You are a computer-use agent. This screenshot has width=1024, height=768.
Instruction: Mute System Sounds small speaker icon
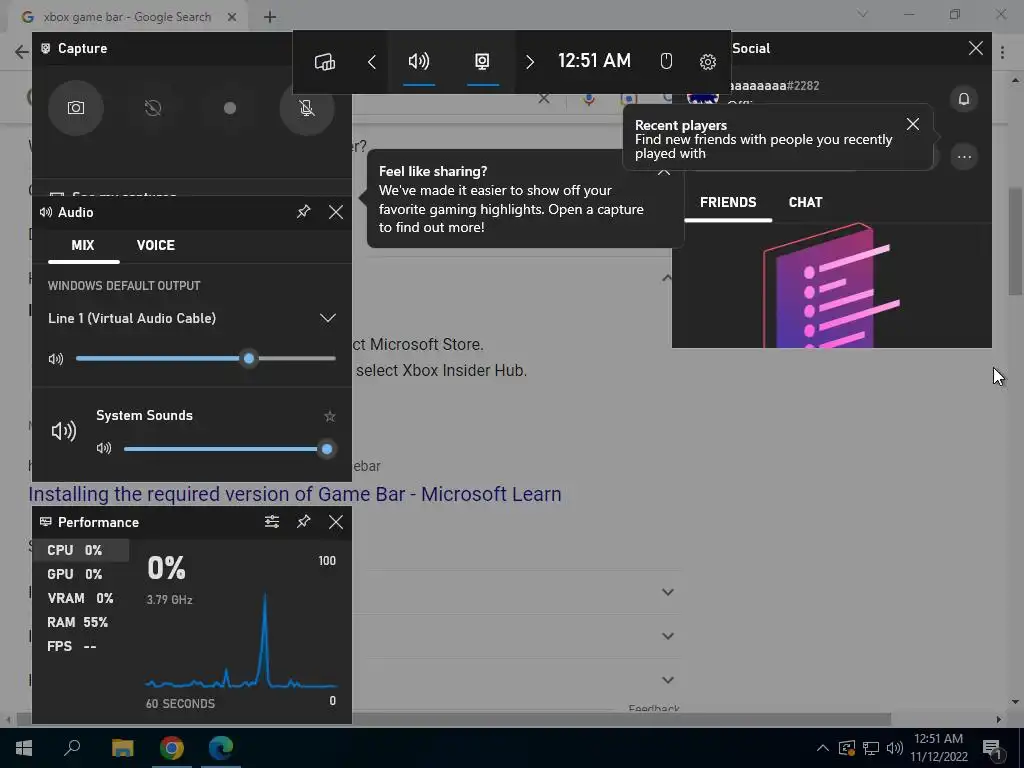[104, 449]
